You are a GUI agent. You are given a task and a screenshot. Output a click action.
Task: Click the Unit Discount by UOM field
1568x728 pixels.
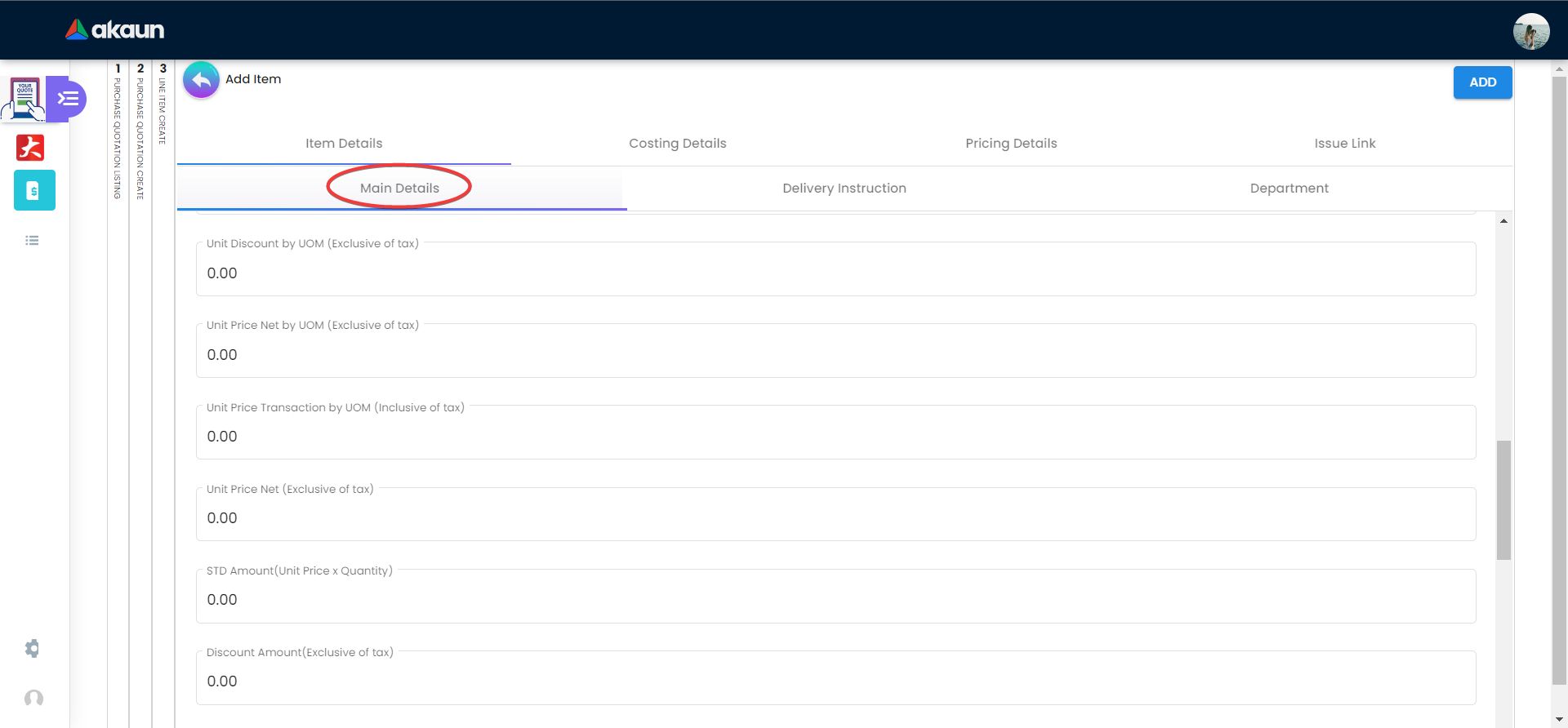click(x=835, y=269)
